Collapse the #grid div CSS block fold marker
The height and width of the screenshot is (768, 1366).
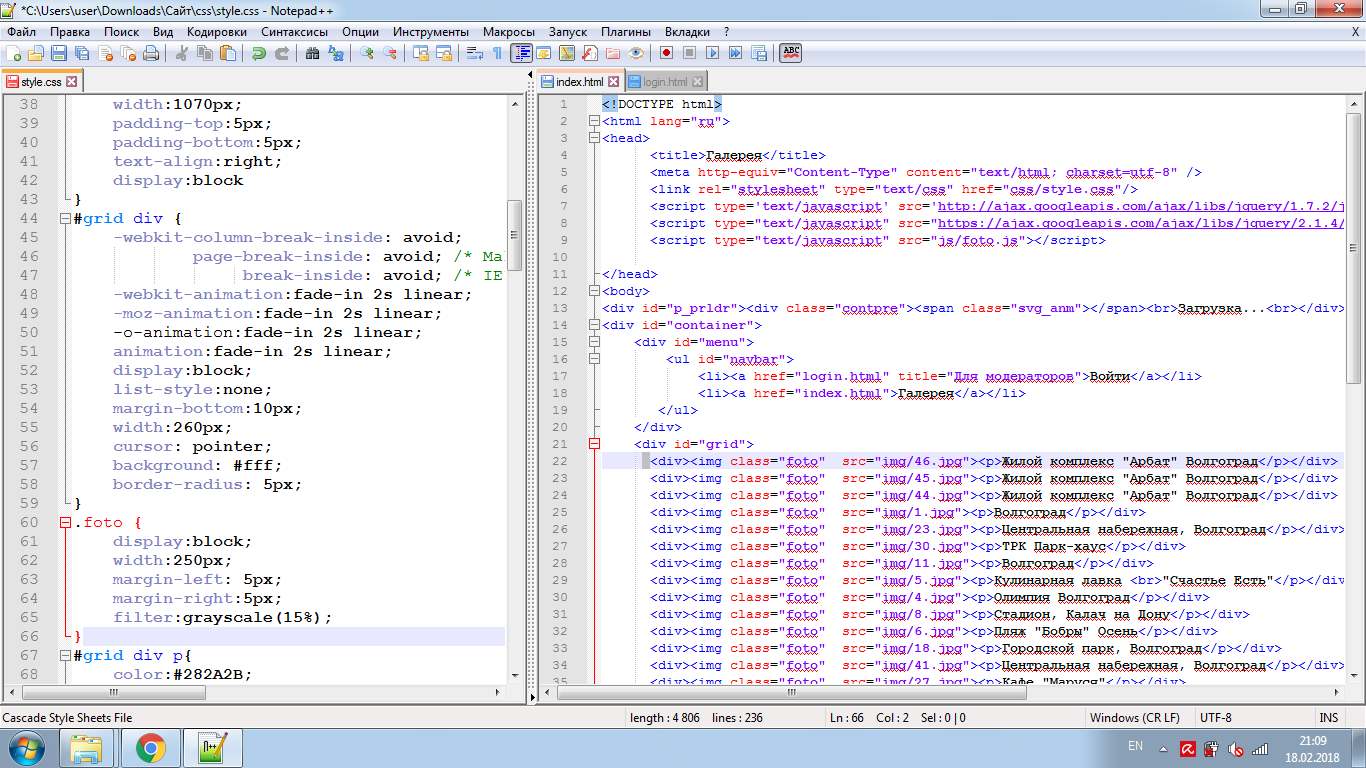[x=65, y=218]
